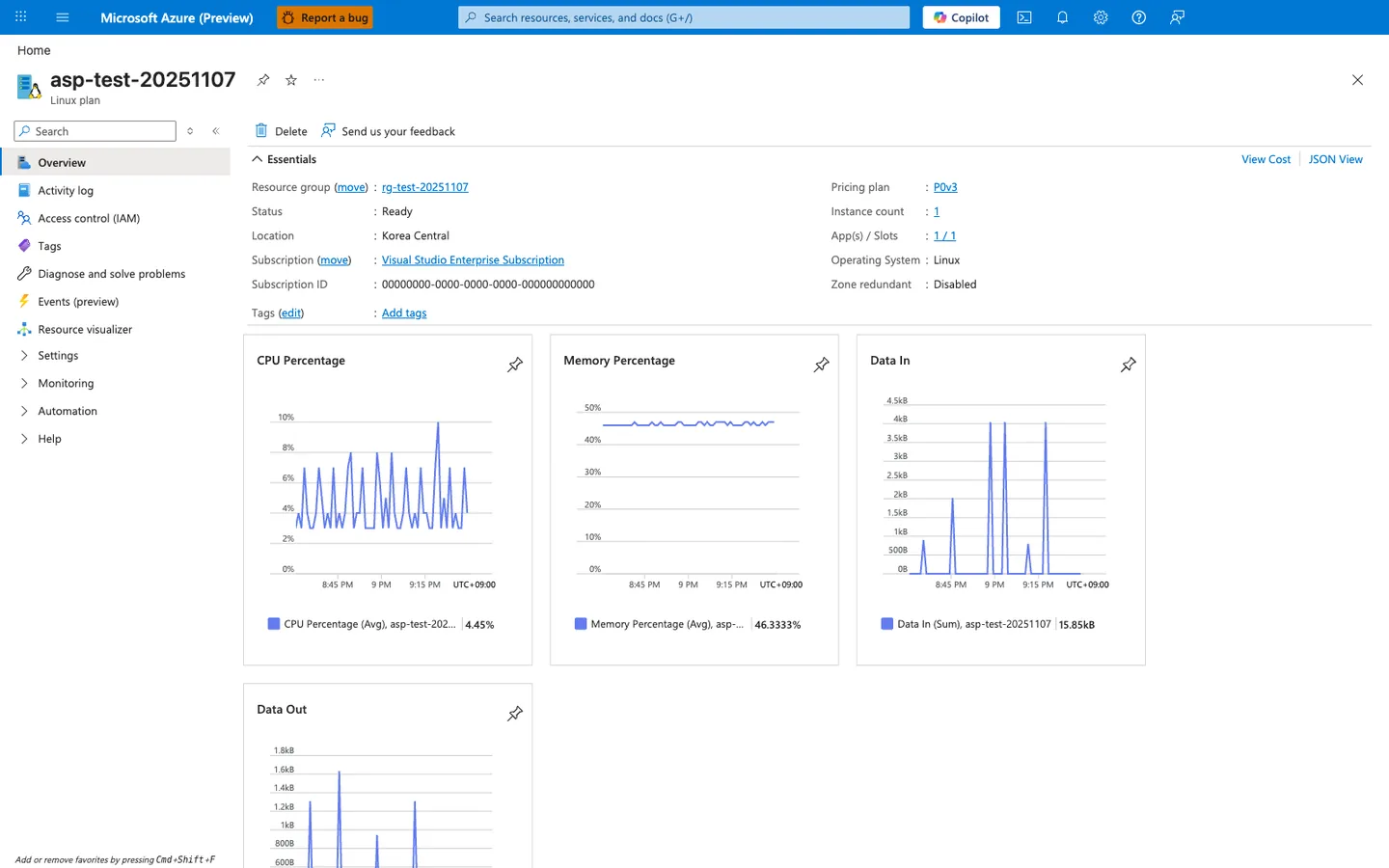The image size is (1389, 868).
Task: Click the View Cost link
Action: [1266, 159]
